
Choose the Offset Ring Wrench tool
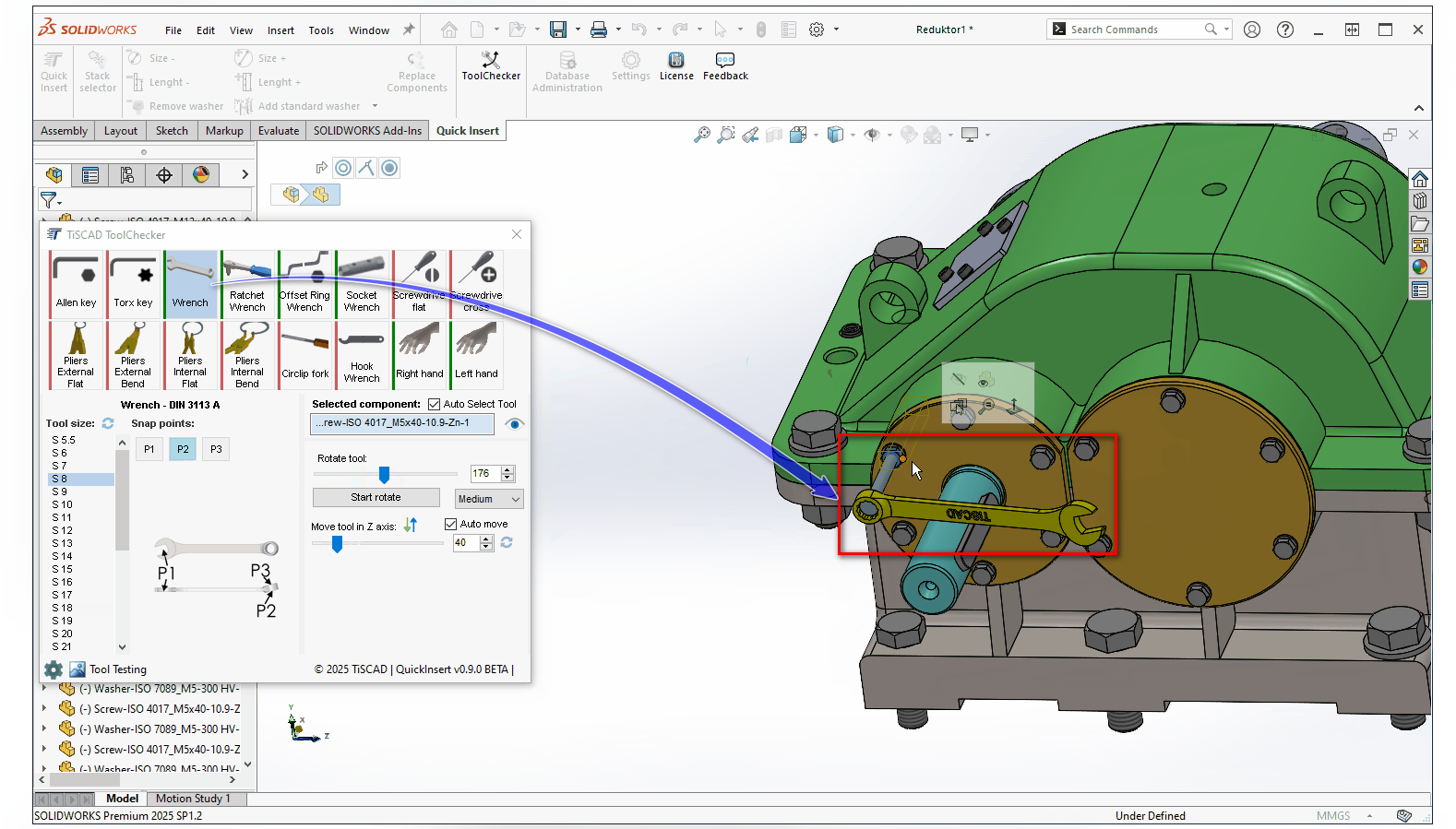pos(304,284)
